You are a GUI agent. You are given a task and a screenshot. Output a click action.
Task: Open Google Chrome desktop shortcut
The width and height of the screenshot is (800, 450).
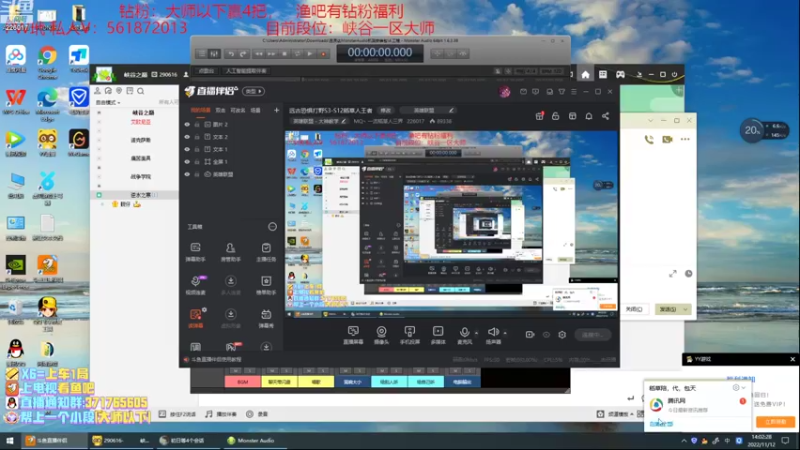[x=47, y=62]
